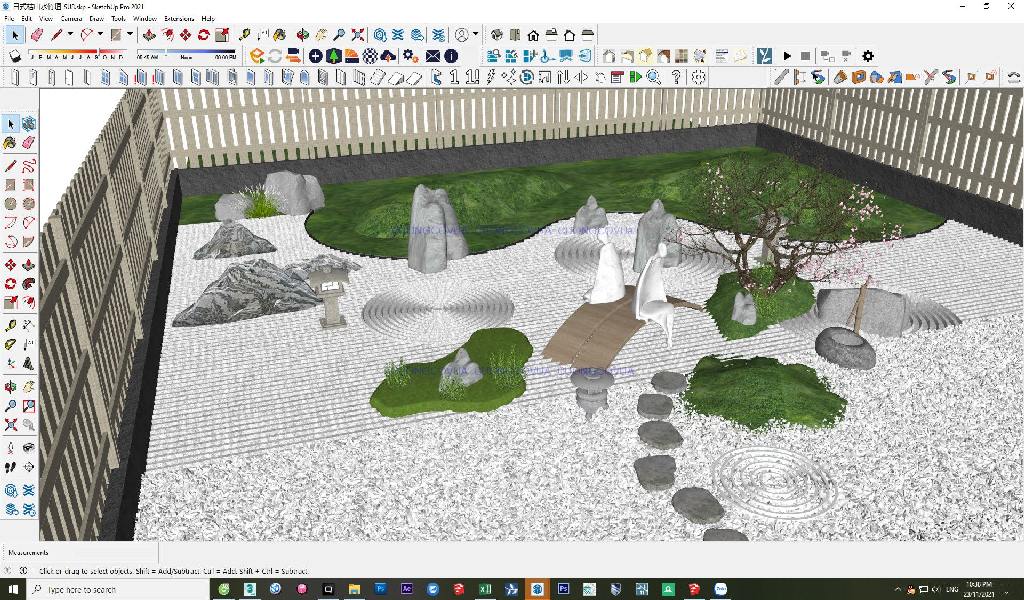Click the Zoom Extents icon in top toolbar
The height and width of the screenshot is (600, 1024).
pyautogui.click(x=357, y=35)
